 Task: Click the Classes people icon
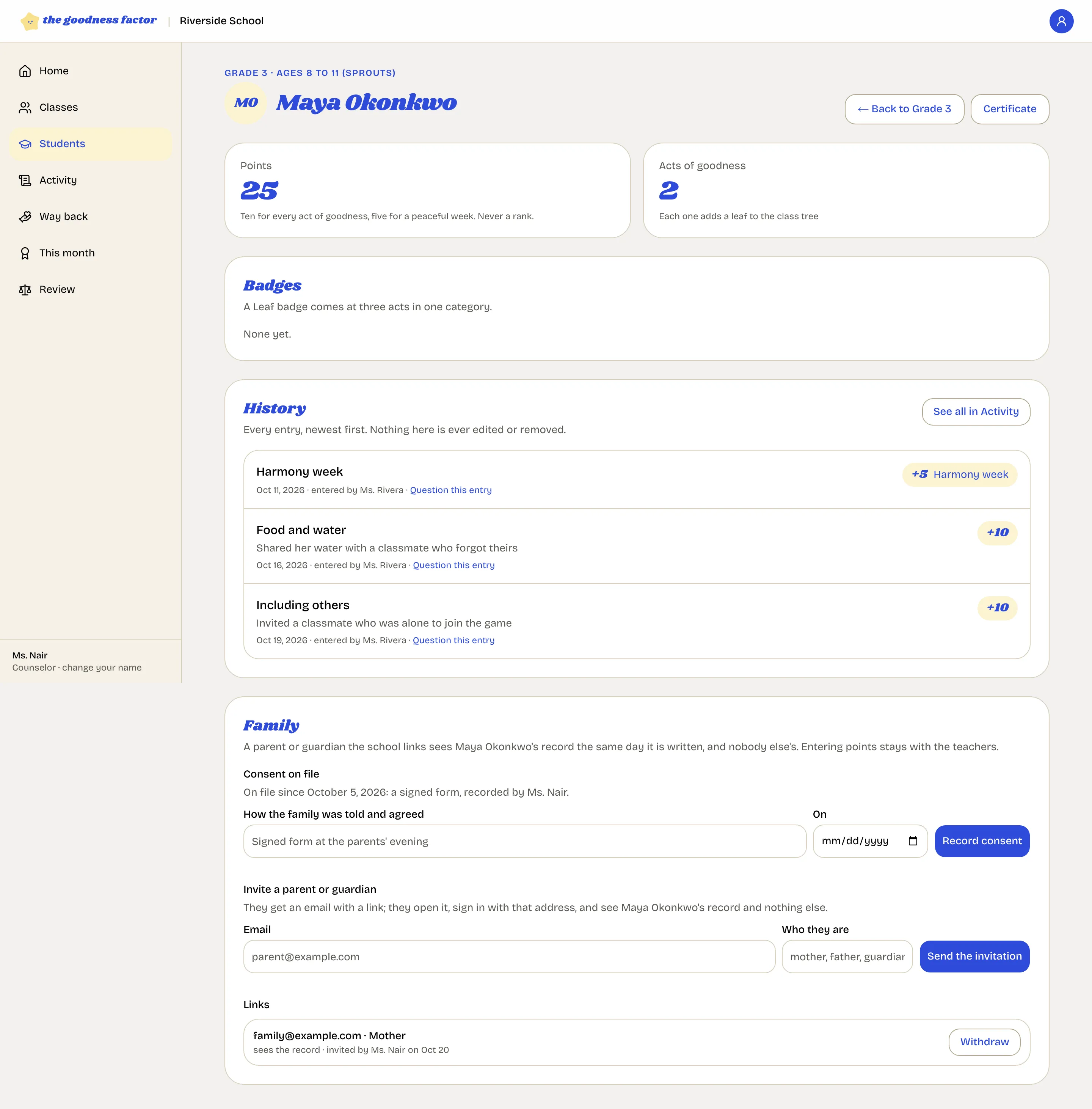click(25, 107)
